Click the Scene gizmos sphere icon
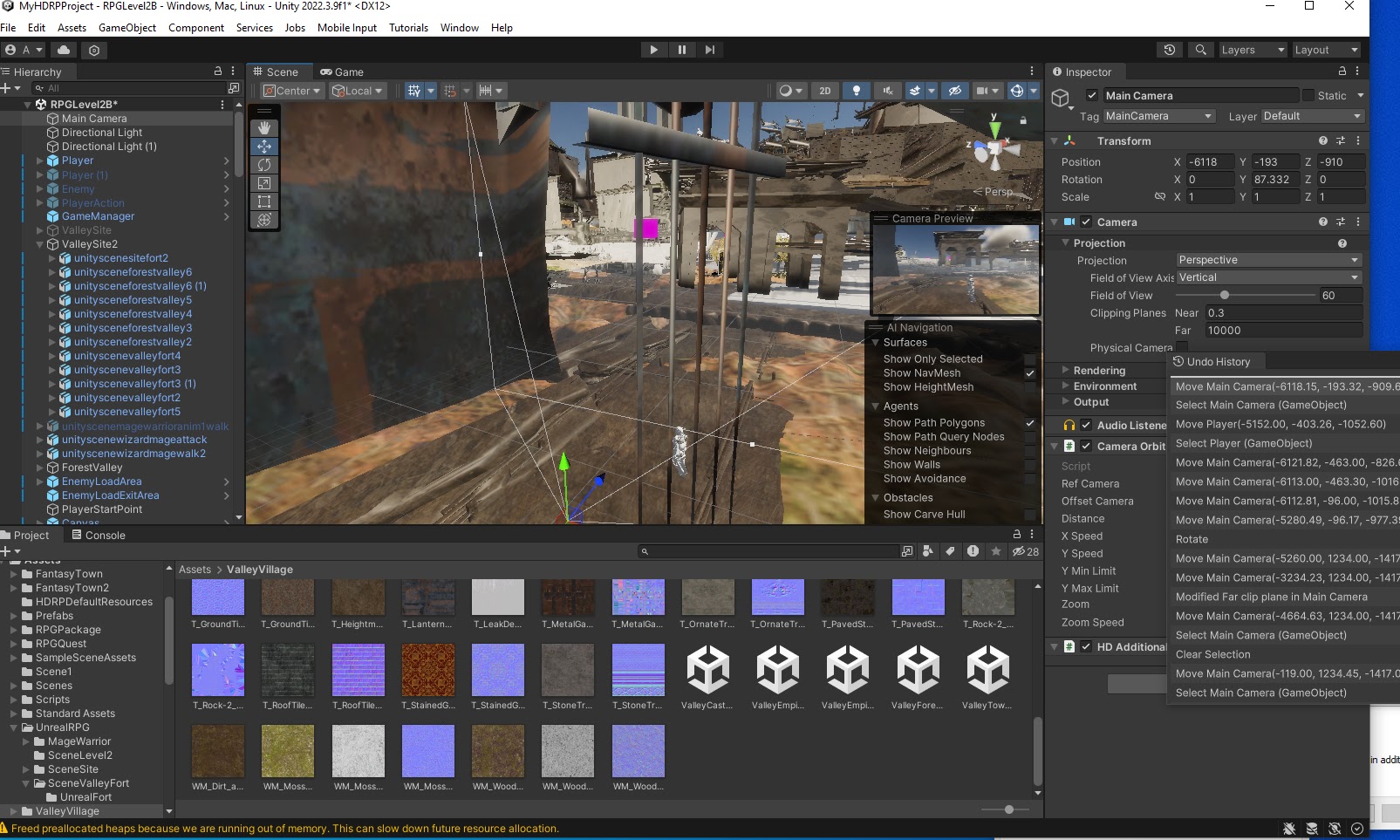This screenshot has height=840, width=1400. point(1016,91)
